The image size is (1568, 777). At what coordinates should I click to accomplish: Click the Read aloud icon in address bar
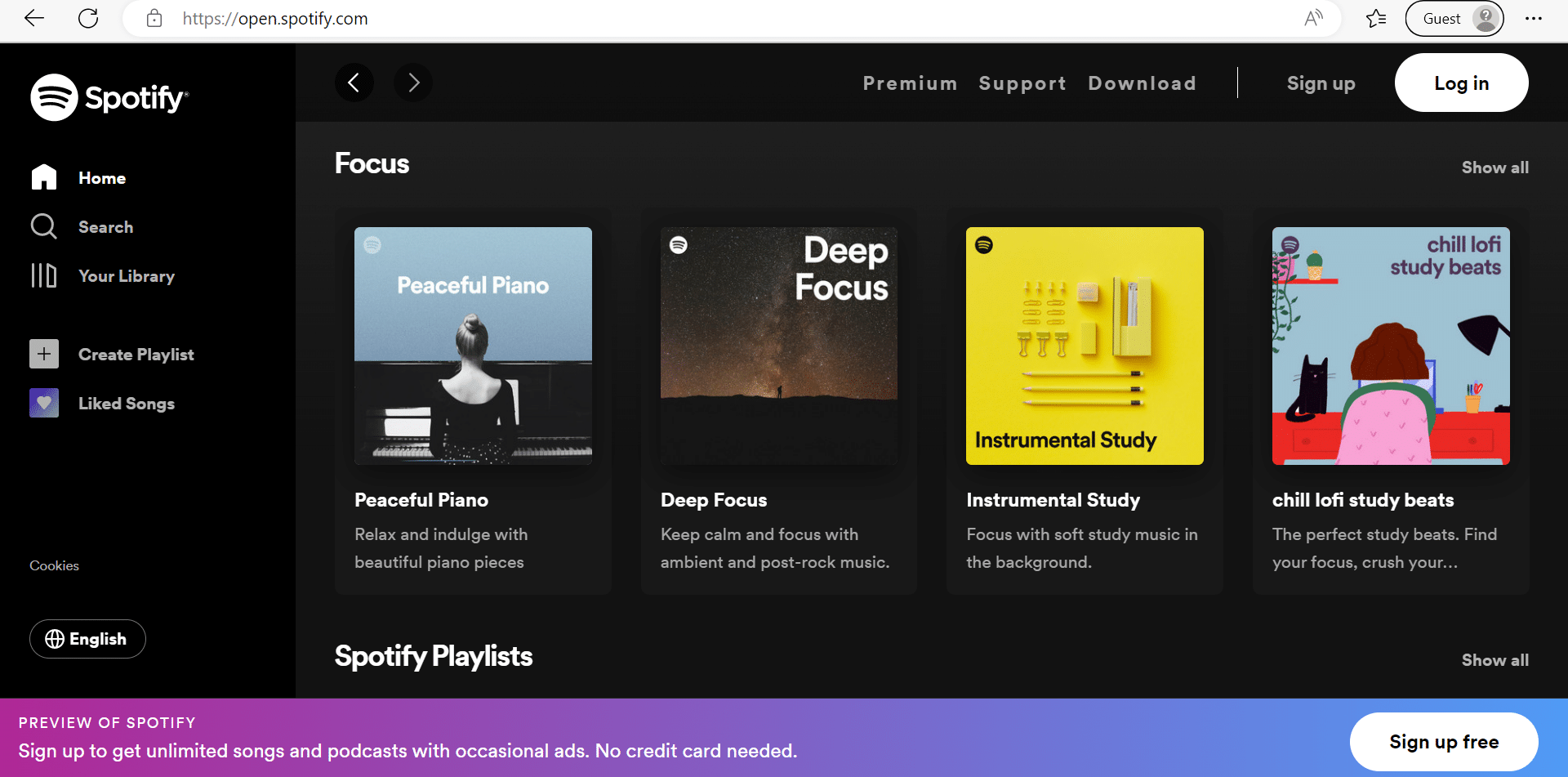point(1313,18)
